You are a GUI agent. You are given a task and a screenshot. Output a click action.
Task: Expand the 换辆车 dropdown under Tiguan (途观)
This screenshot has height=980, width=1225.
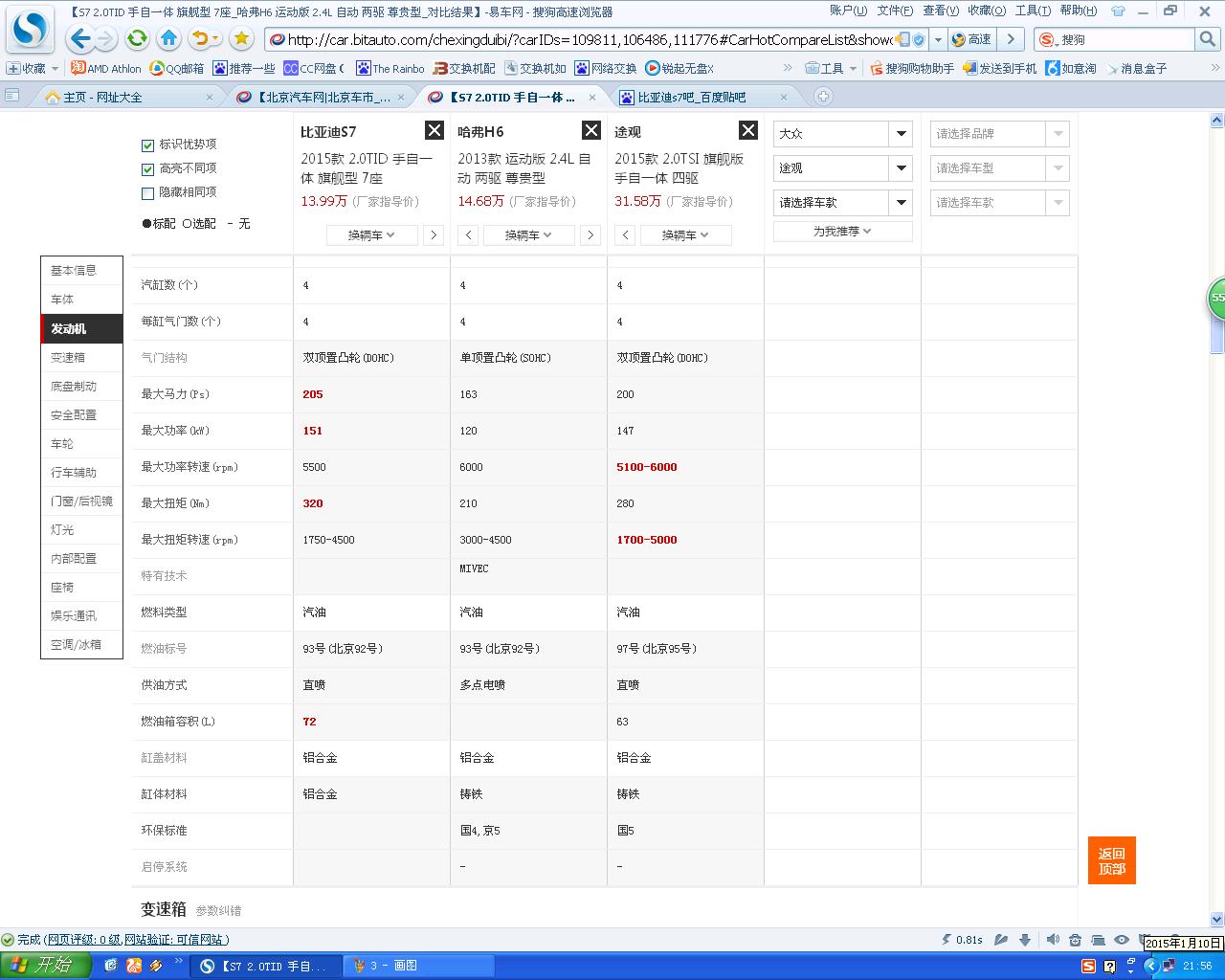685,234
